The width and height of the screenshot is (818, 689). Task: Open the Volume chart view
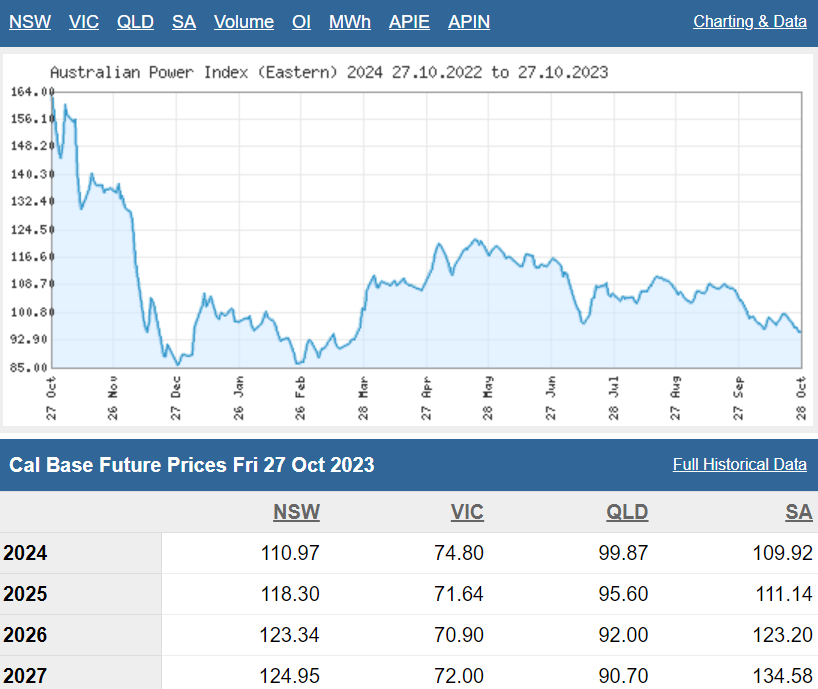click(x=243, y=21)
